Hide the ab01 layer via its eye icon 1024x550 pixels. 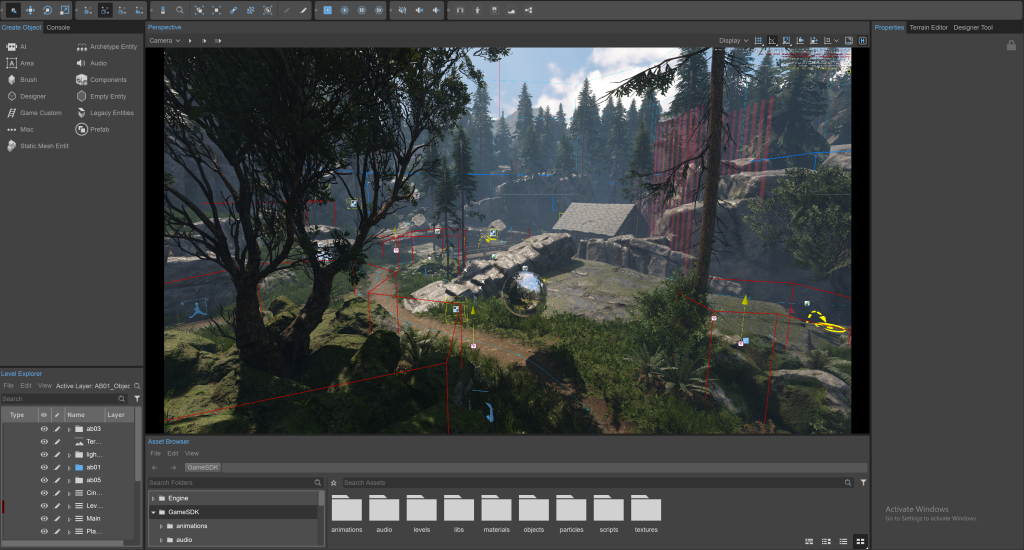tap(44, 468)
